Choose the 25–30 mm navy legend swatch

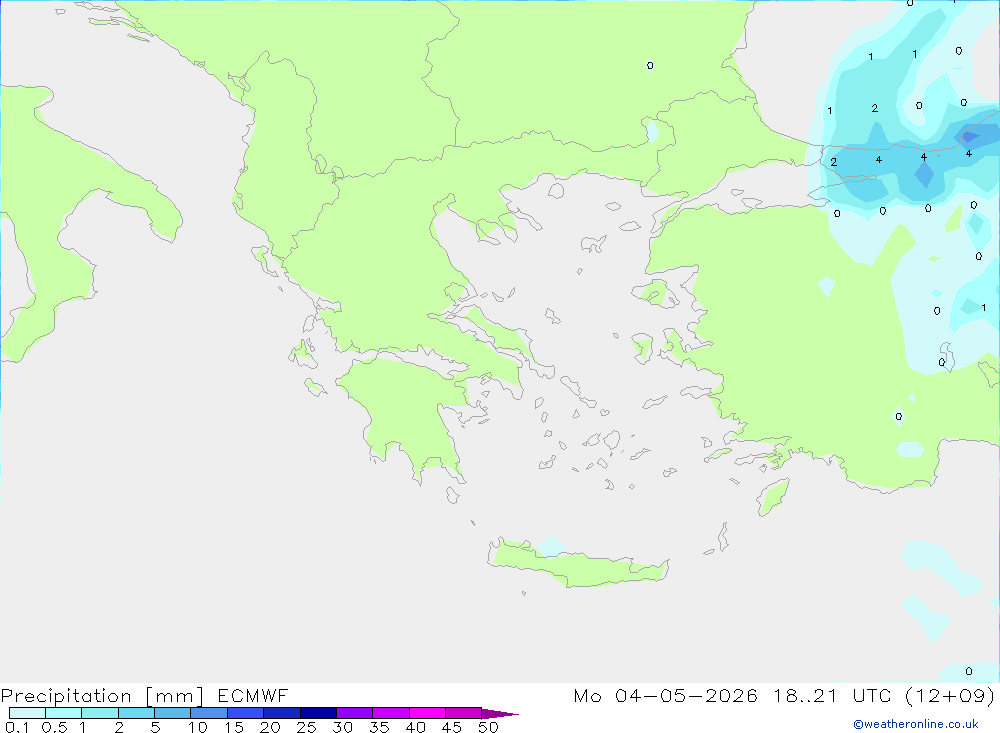point(318,713)
